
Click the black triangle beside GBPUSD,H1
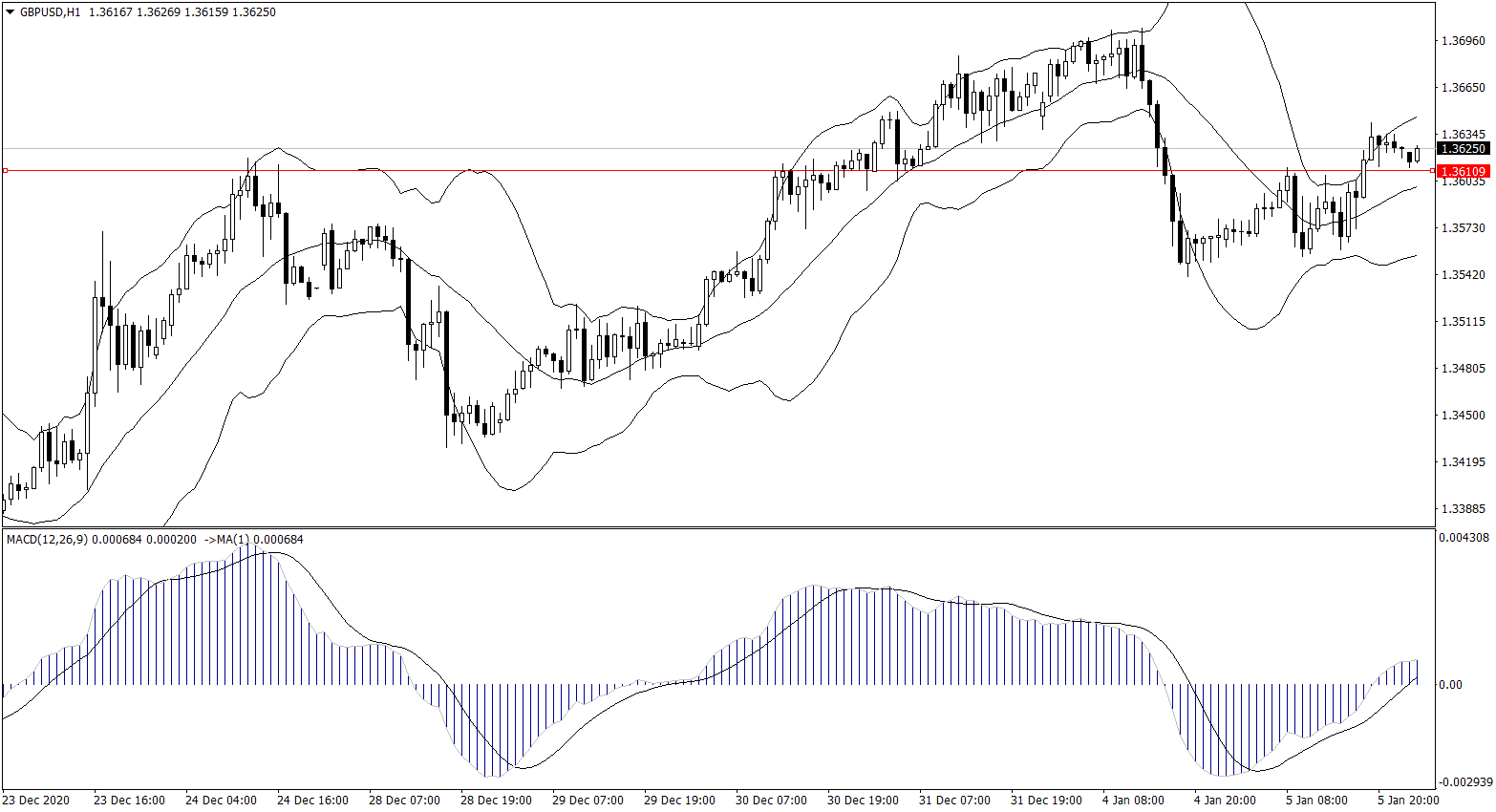click(11, 12)
